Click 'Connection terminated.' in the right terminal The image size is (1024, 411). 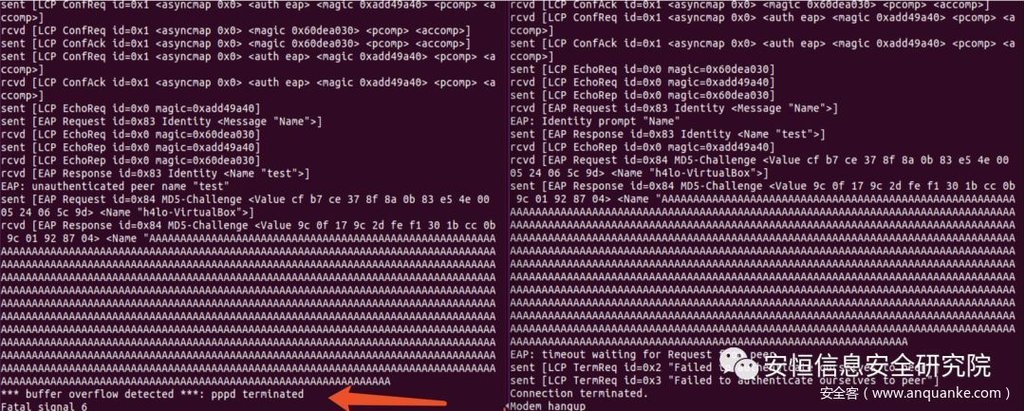click(x=578, y=393)
